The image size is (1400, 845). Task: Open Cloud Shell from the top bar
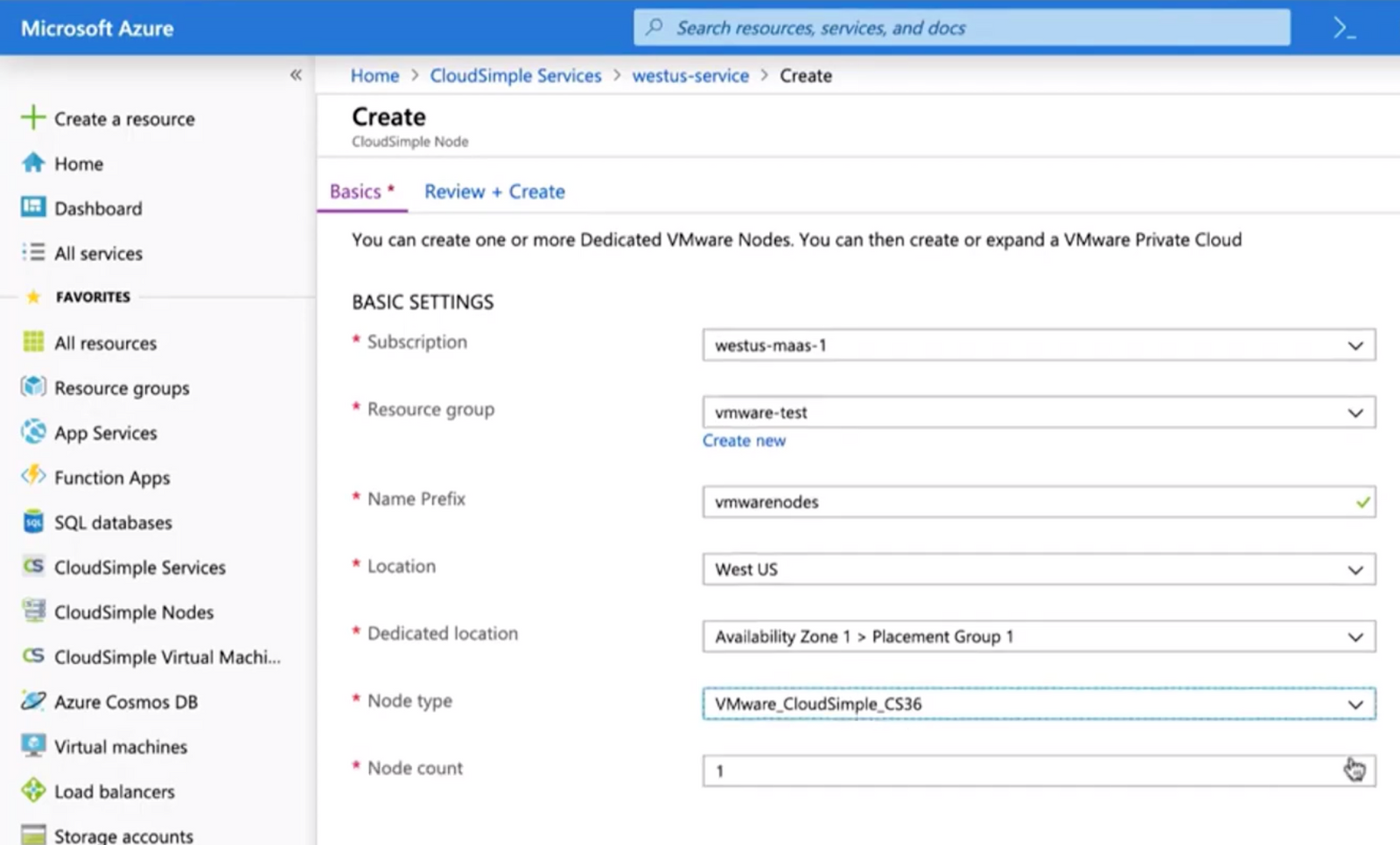[1344, 28]
